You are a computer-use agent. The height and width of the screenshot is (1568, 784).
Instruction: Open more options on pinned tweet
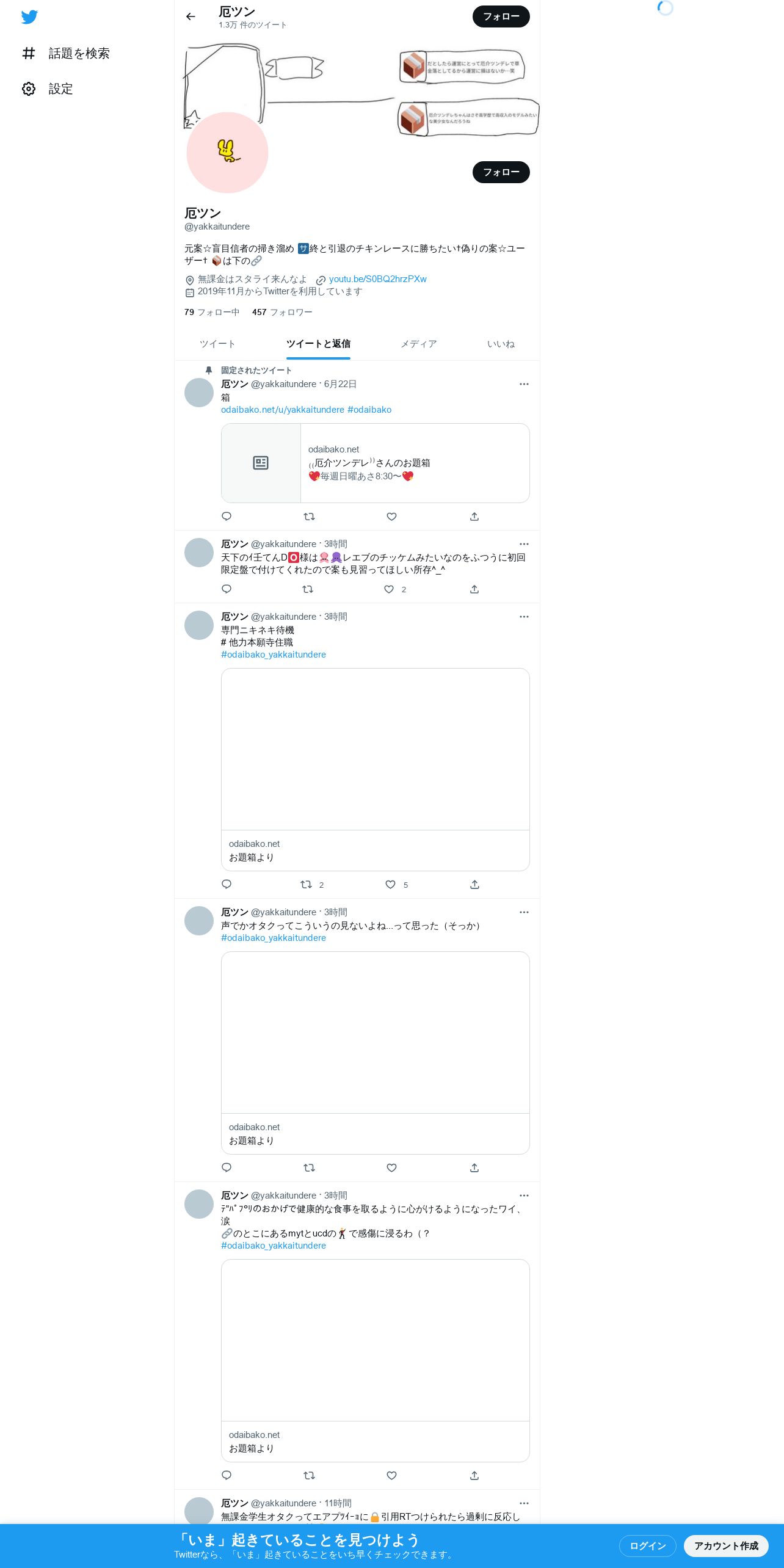click(x=524, y=384)
